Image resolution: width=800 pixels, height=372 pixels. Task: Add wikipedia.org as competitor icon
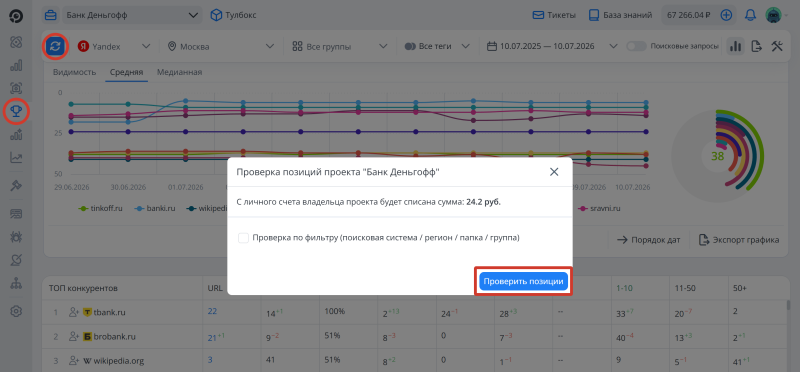pyautogui.click(x=73, y=361)
